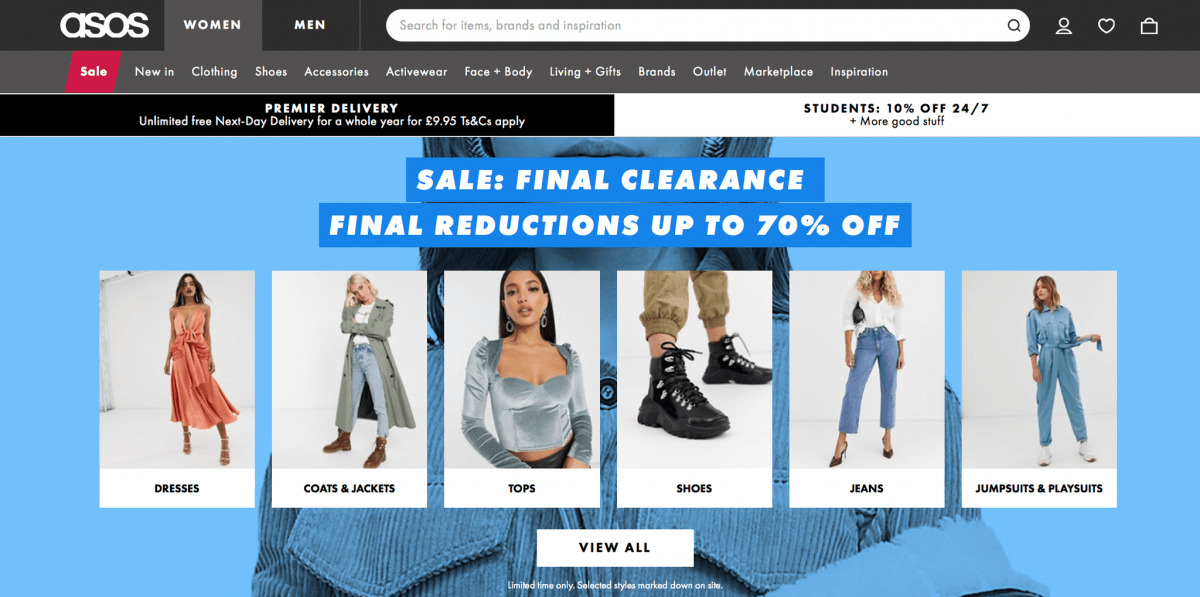This screenshot has width=1200, height=597.
Task: Open the Jumpsuits & Playsuits thumbnail
Action: click(1039, 389)
